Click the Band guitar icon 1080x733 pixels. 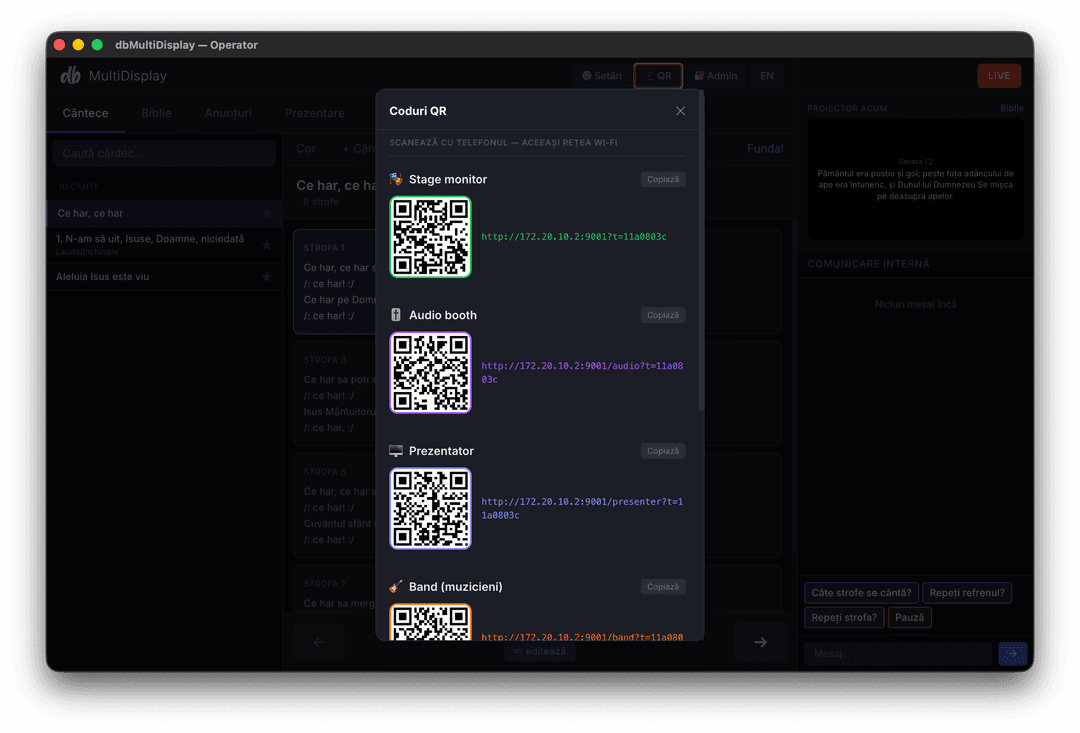[396, 586]
